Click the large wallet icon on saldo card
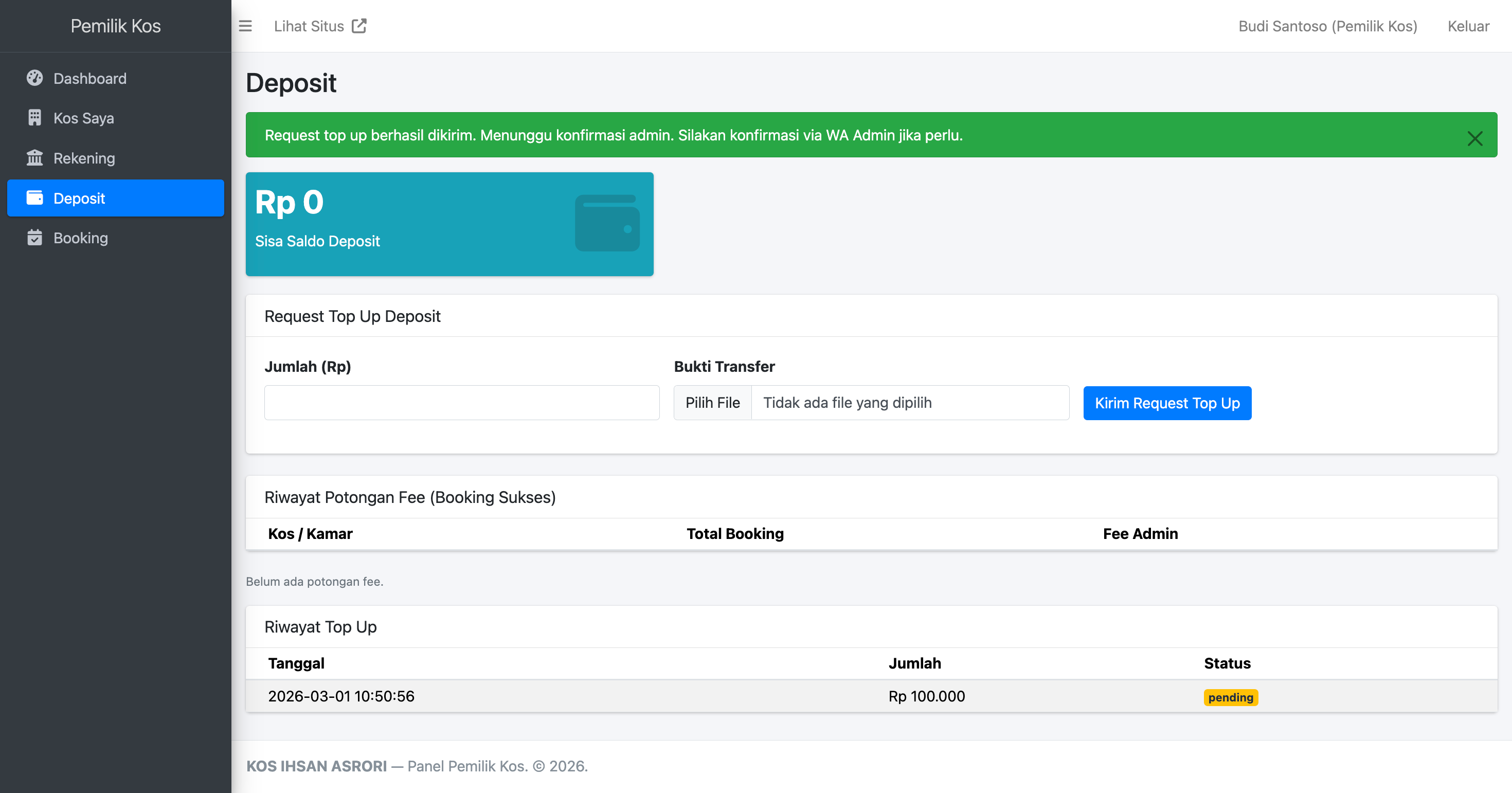1512x793 pixels. point(607,223)
